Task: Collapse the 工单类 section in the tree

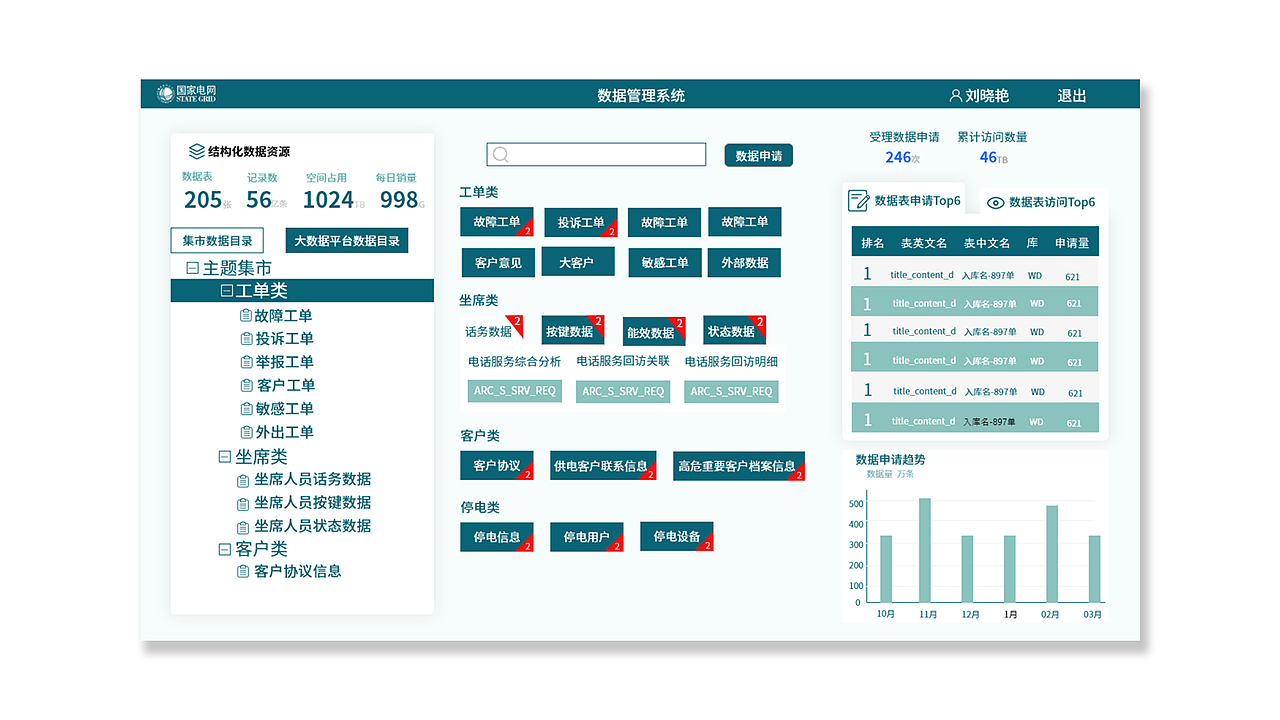Action: 226,290
